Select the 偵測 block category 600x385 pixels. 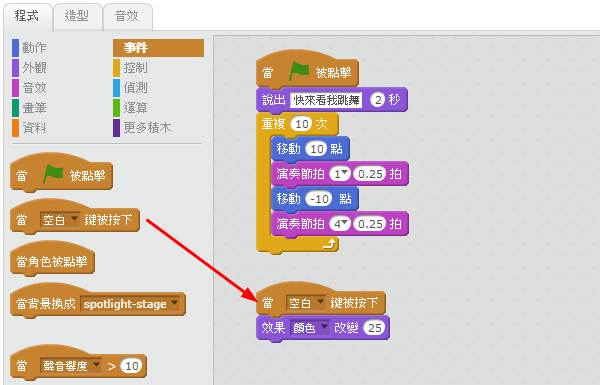(130, 88)
